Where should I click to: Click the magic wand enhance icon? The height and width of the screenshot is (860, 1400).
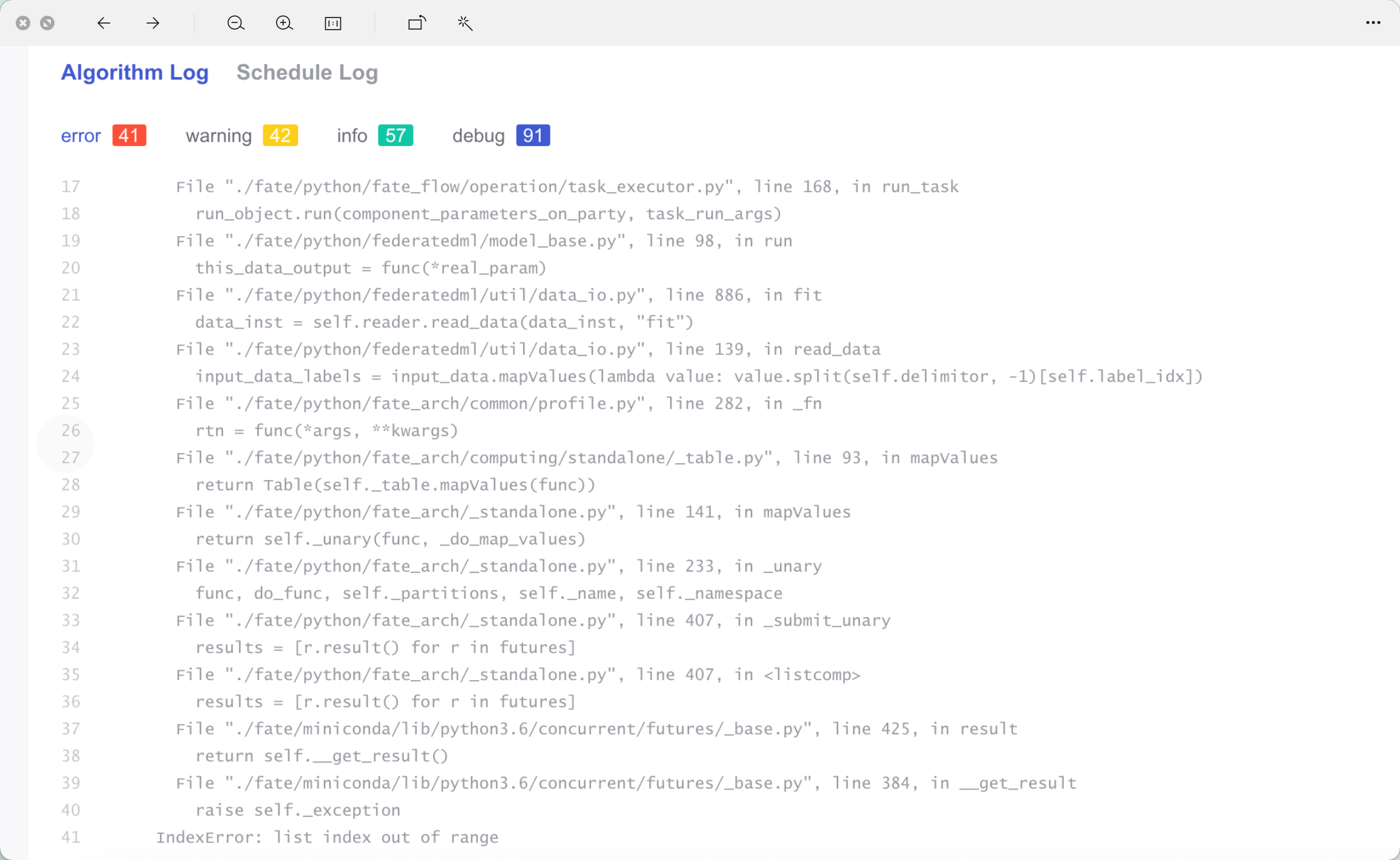[465, 23]
